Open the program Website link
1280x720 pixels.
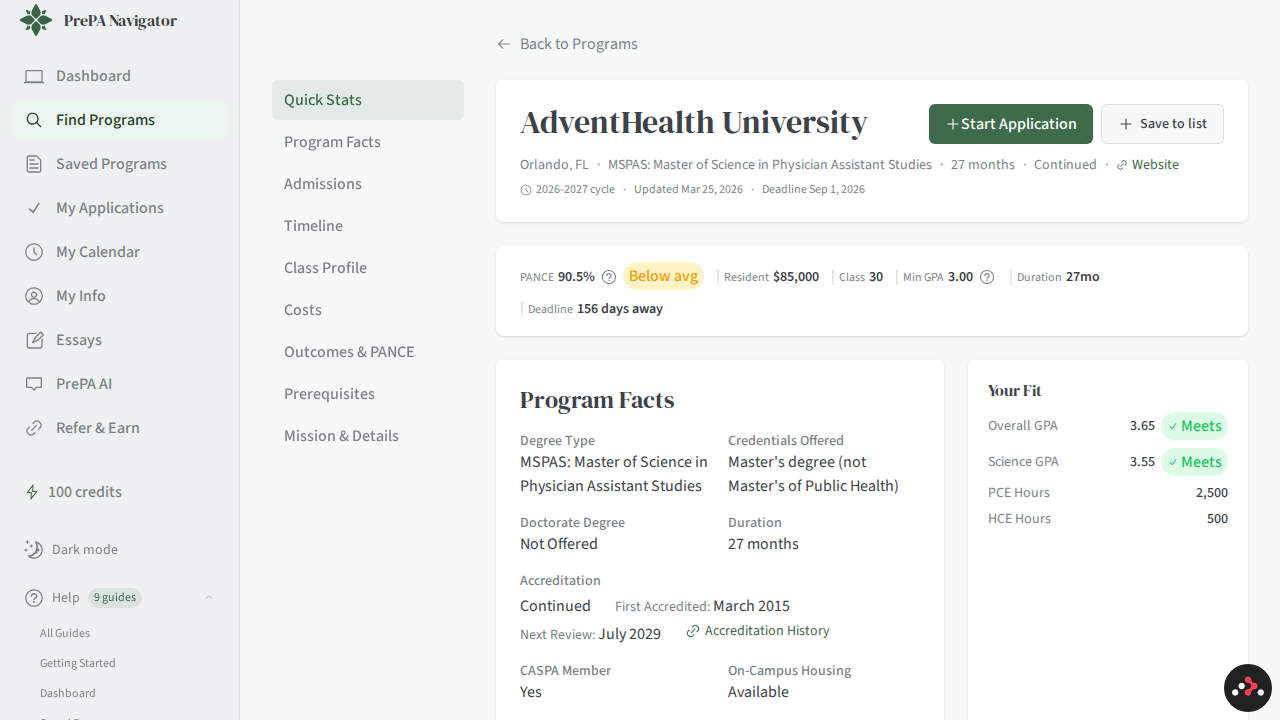coord(1147,165)
